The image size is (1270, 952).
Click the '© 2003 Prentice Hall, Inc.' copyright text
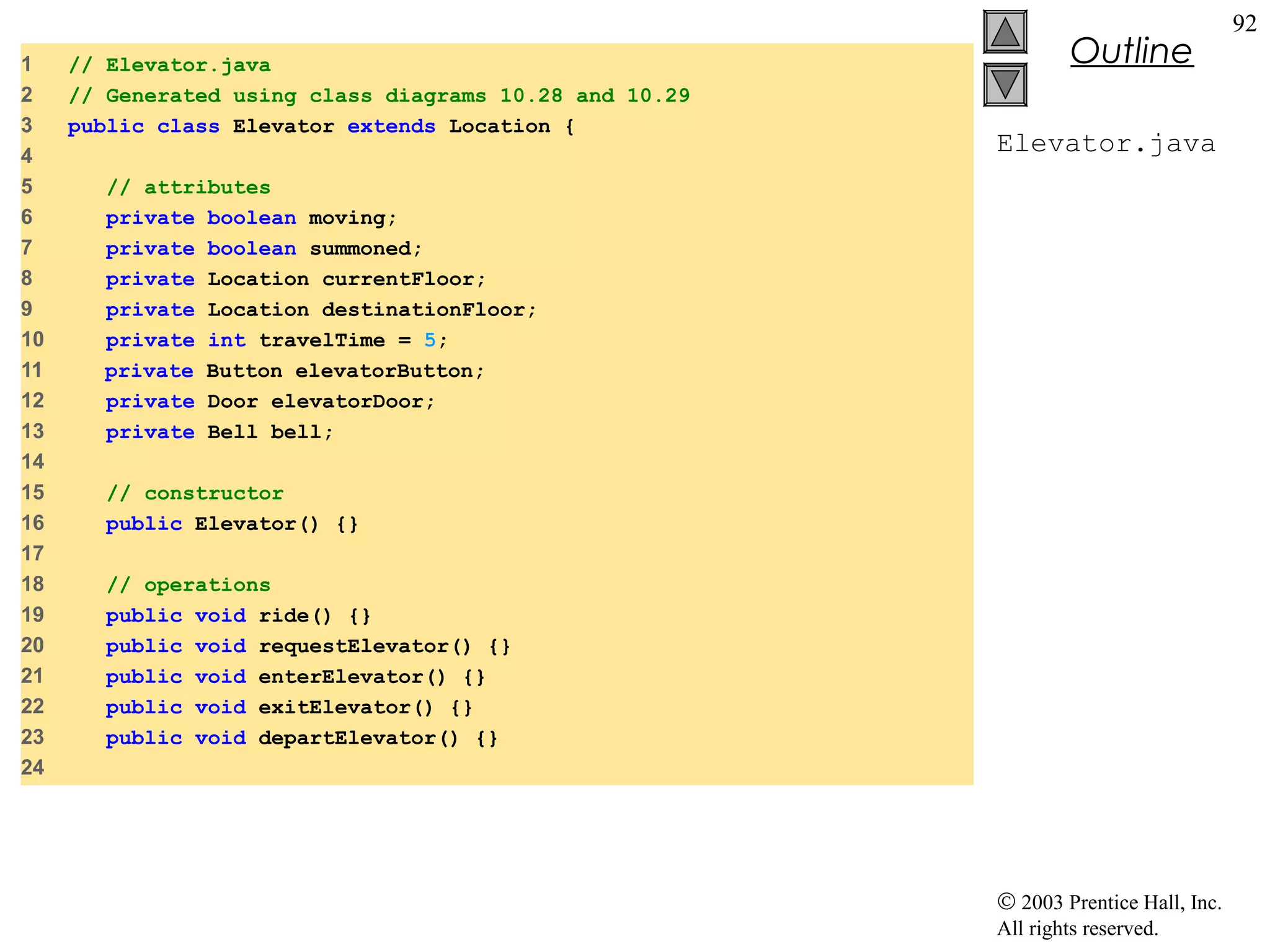coord(1109,902)
